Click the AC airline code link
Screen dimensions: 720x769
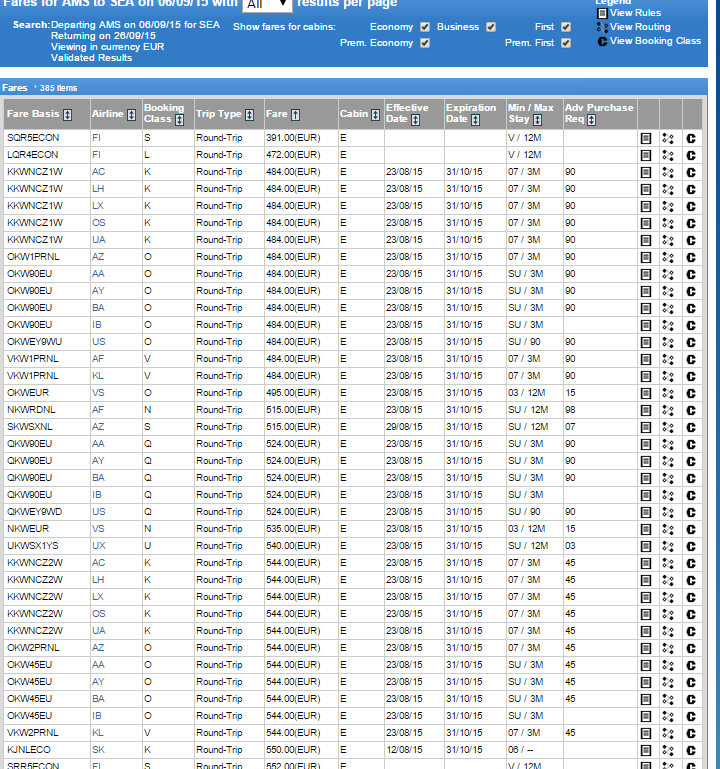(97, 172)
